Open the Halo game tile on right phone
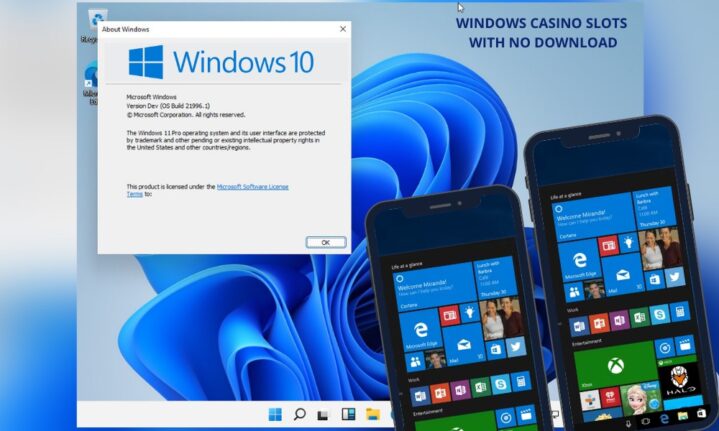Screen dimensions: 719x431 click(680, 381)
